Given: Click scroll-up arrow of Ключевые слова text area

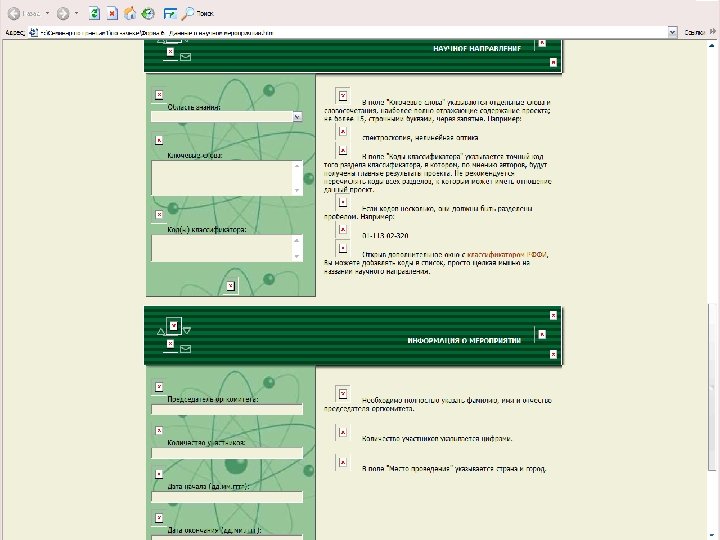Looking at the screenshot, I should [x=297, y=166].
